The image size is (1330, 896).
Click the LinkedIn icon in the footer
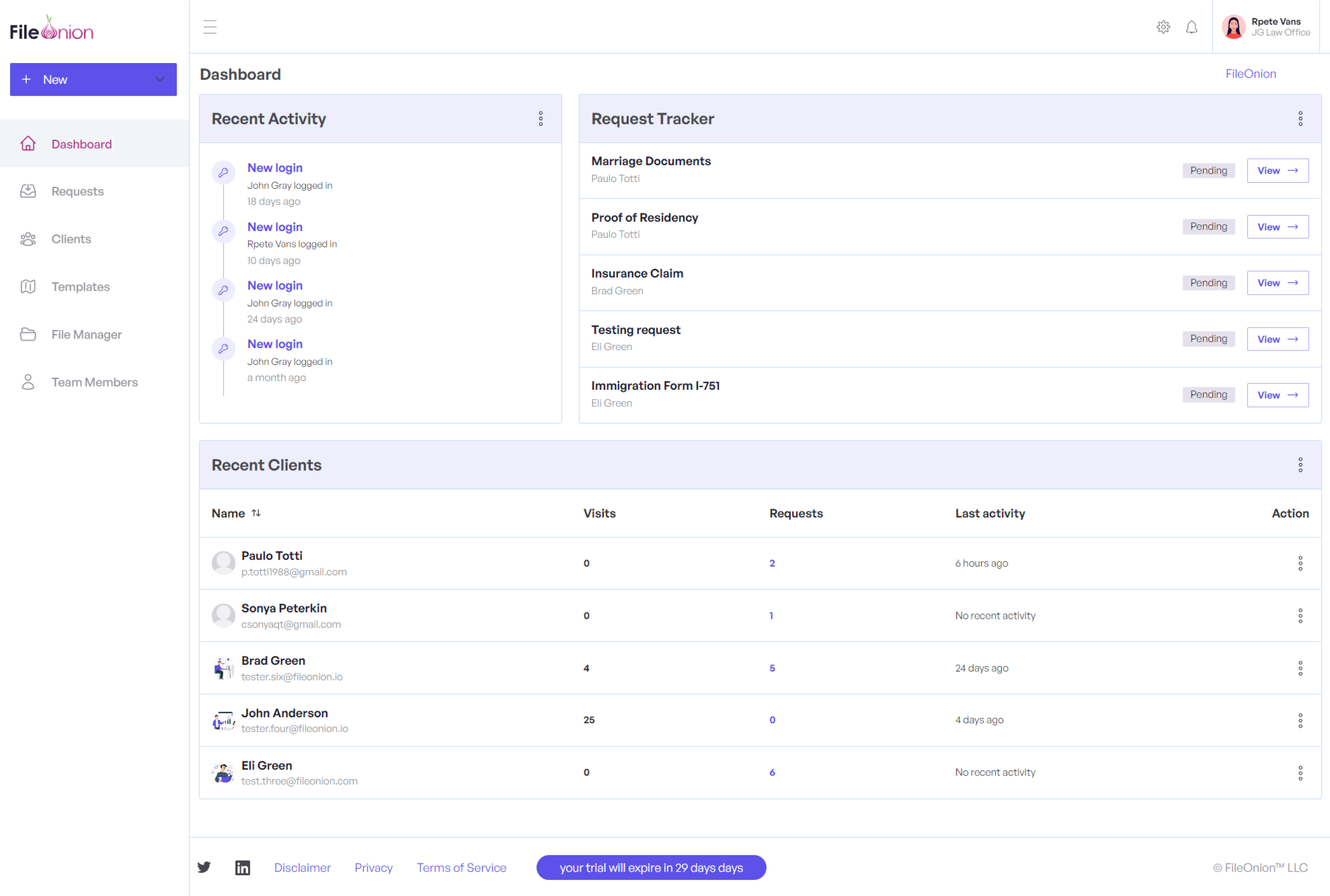point(242,867)
